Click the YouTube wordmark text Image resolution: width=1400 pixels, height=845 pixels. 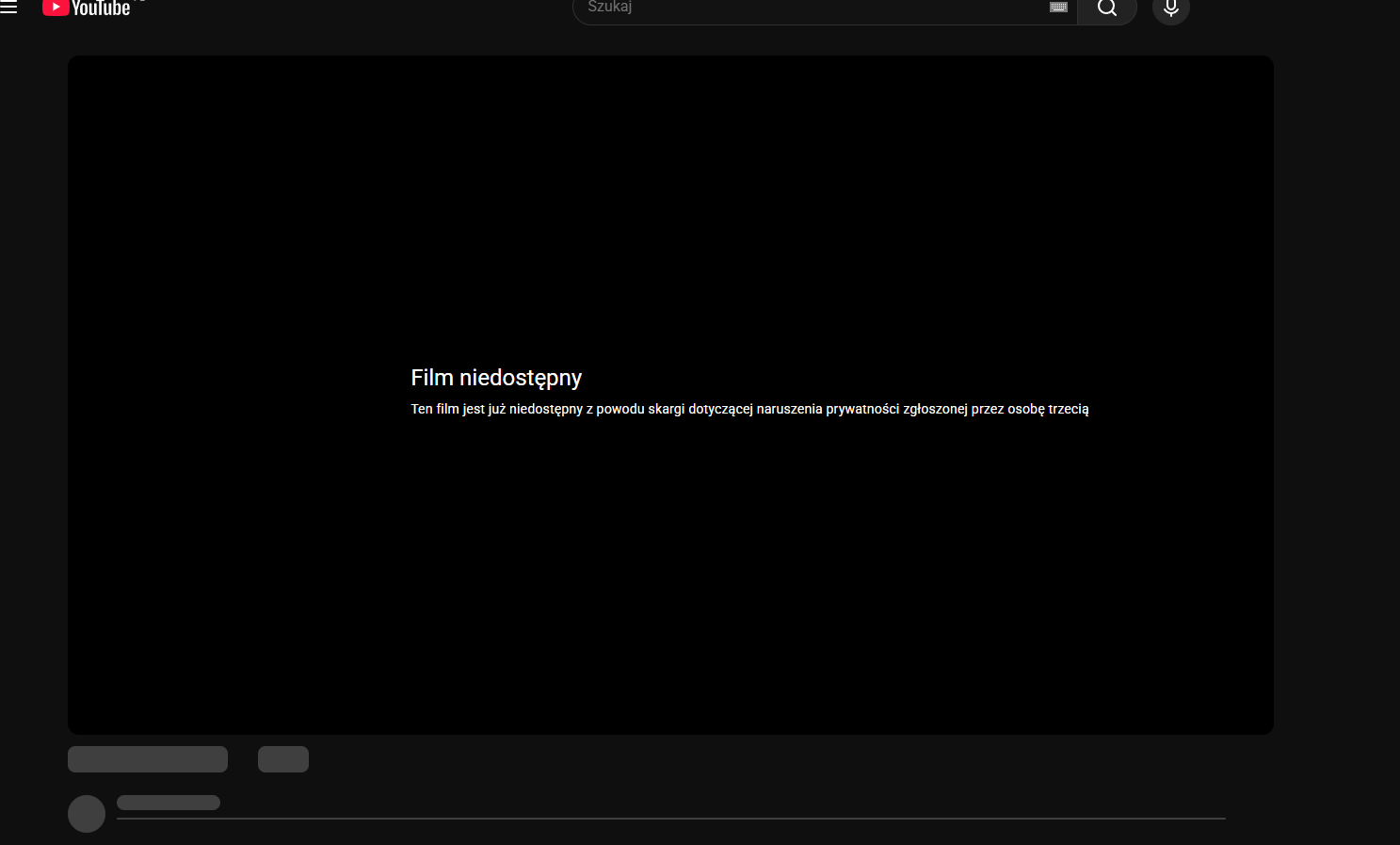101,9
